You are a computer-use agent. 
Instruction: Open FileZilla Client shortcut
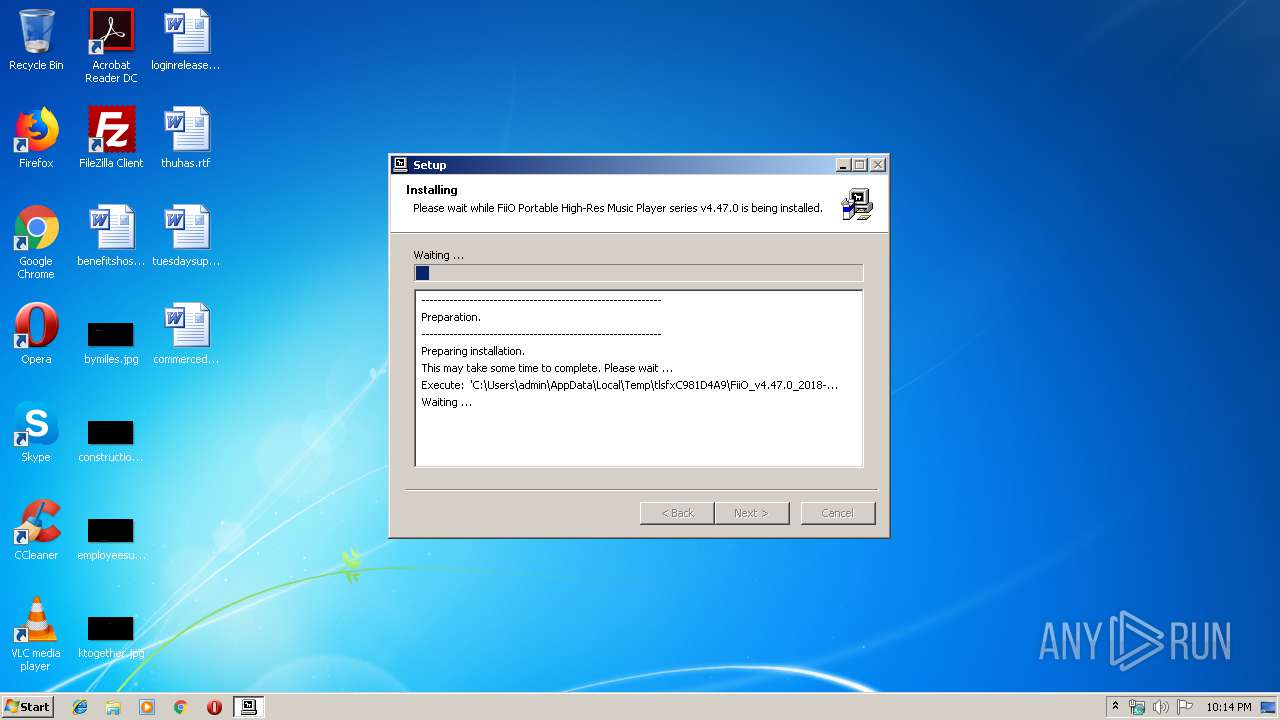[x=111, y=138]
